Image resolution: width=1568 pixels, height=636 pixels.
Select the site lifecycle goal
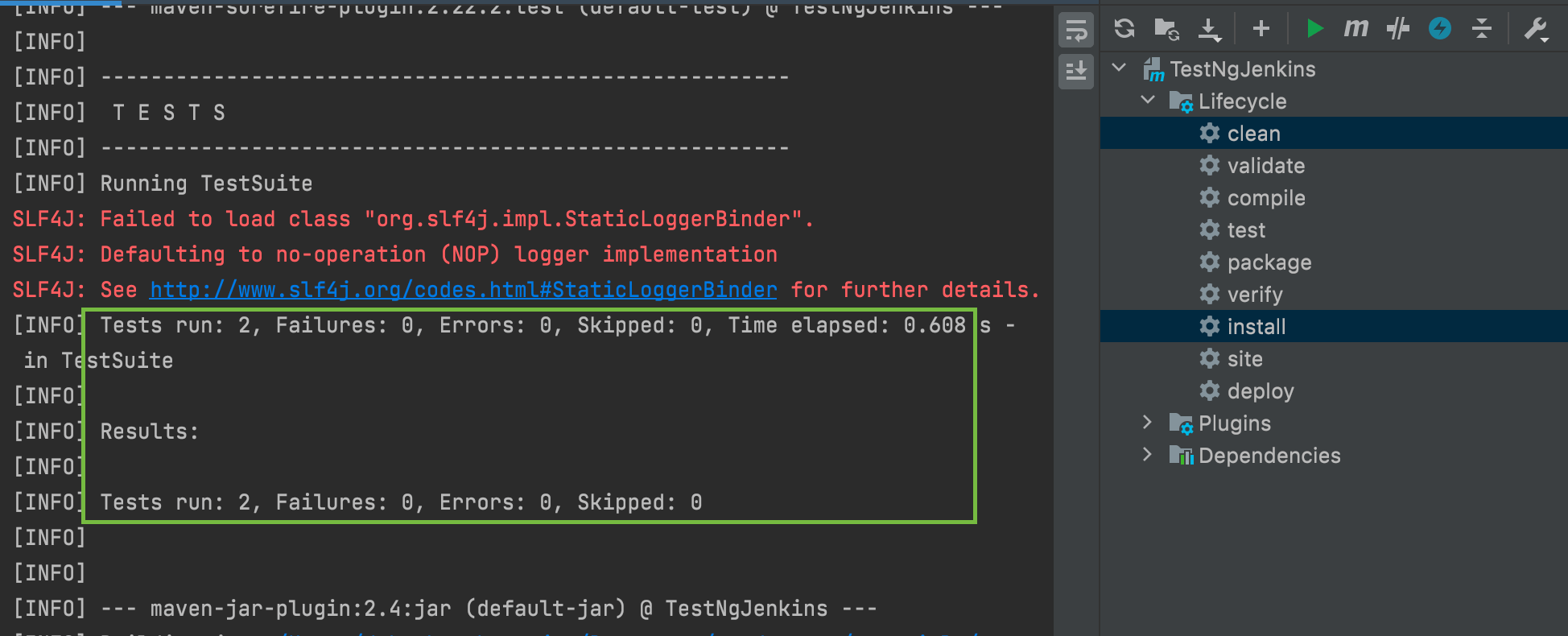coord(1334,358)
